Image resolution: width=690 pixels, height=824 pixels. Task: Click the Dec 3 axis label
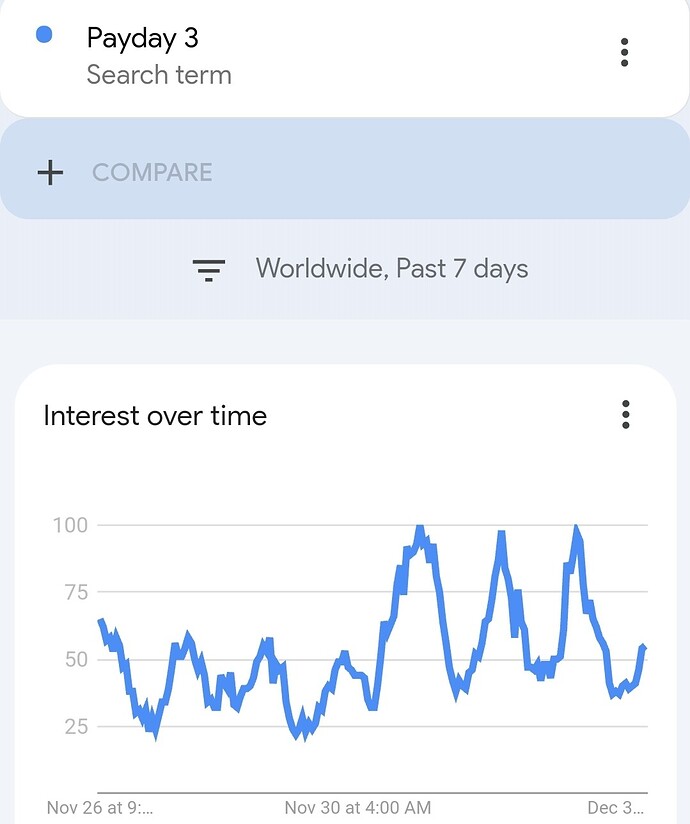click(615, 808)
